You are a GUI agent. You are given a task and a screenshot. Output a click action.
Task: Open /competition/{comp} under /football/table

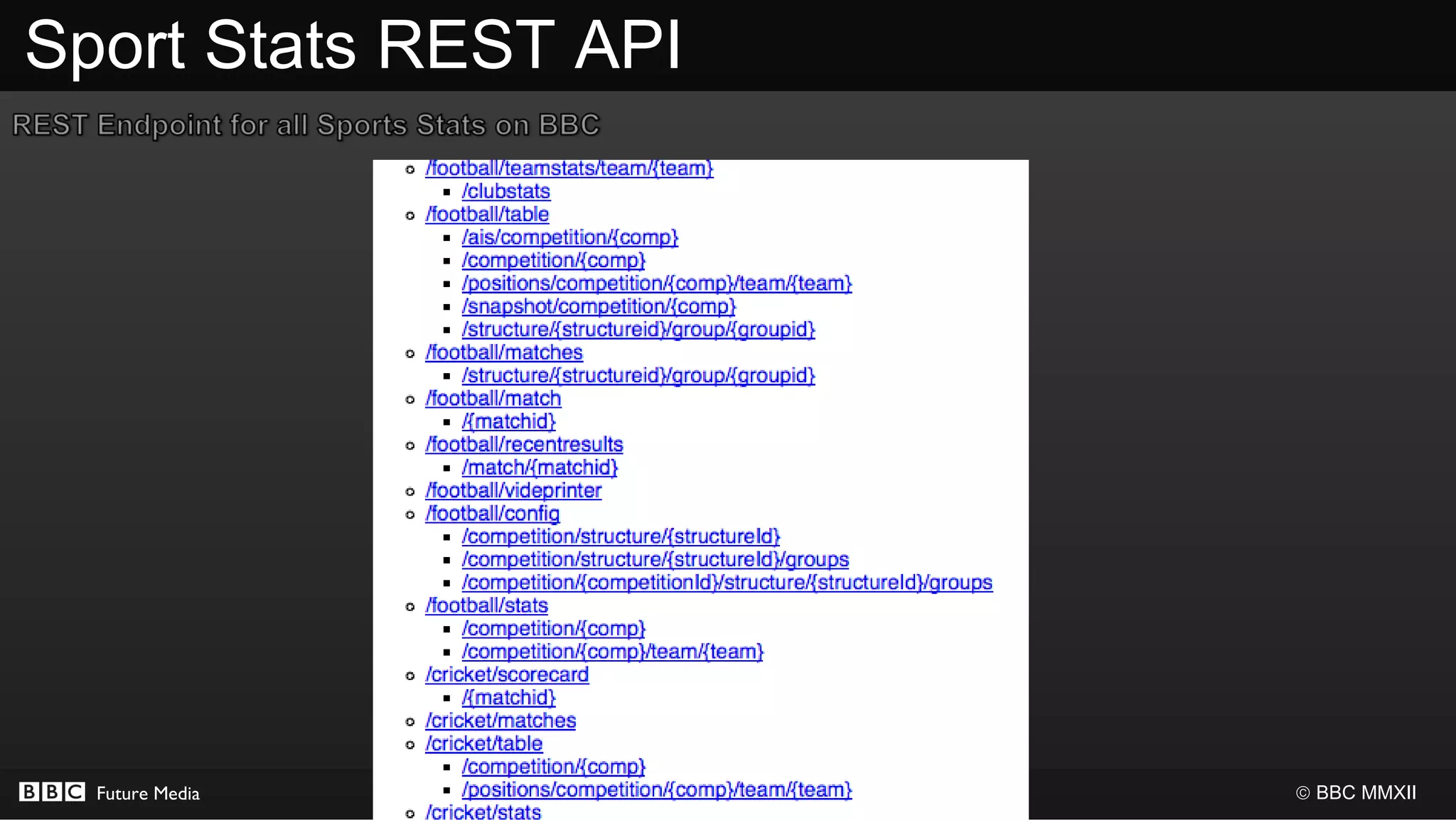click(554, 261)
